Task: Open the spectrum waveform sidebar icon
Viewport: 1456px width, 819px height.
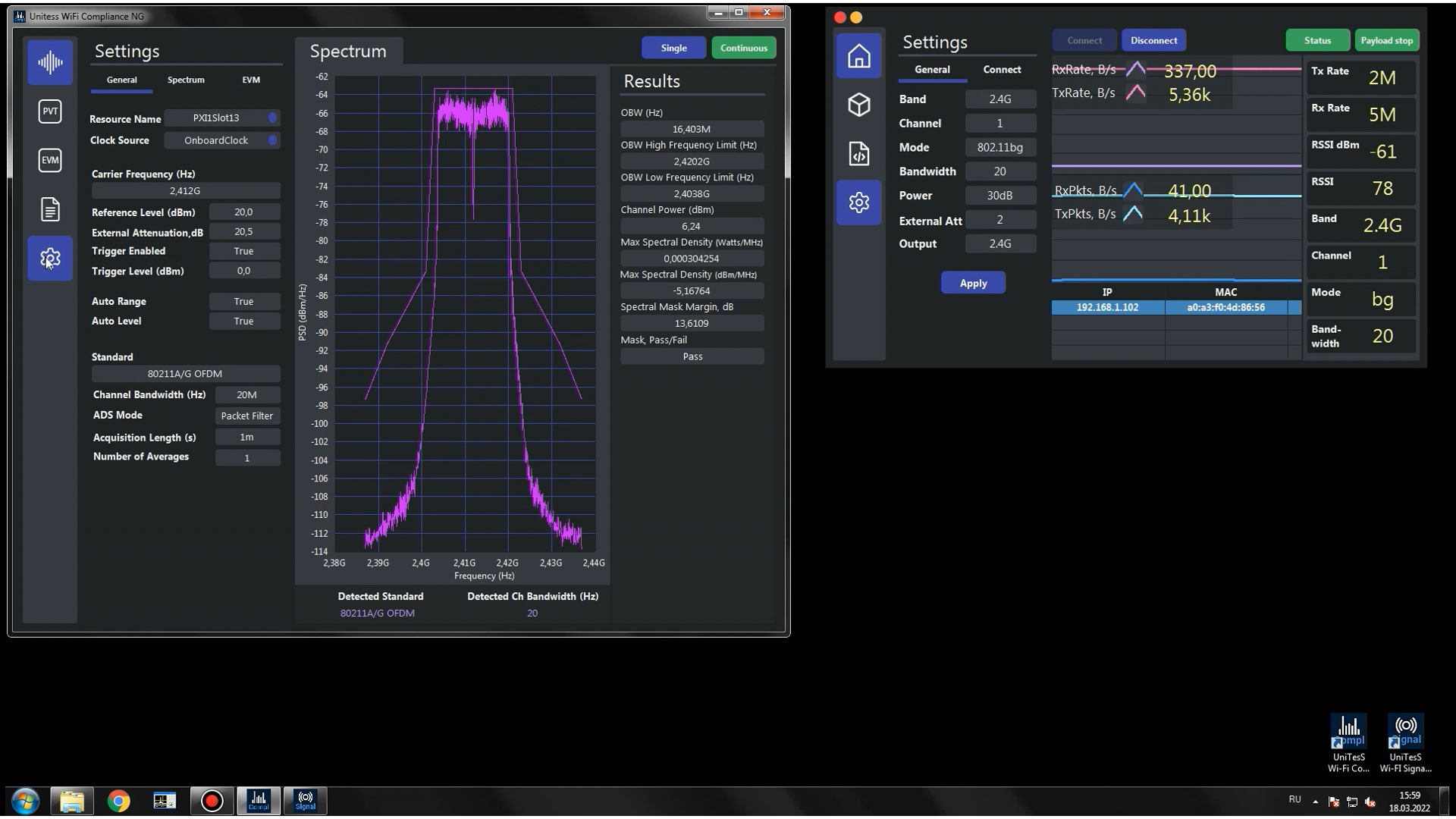Action: (x=50, y=62)
